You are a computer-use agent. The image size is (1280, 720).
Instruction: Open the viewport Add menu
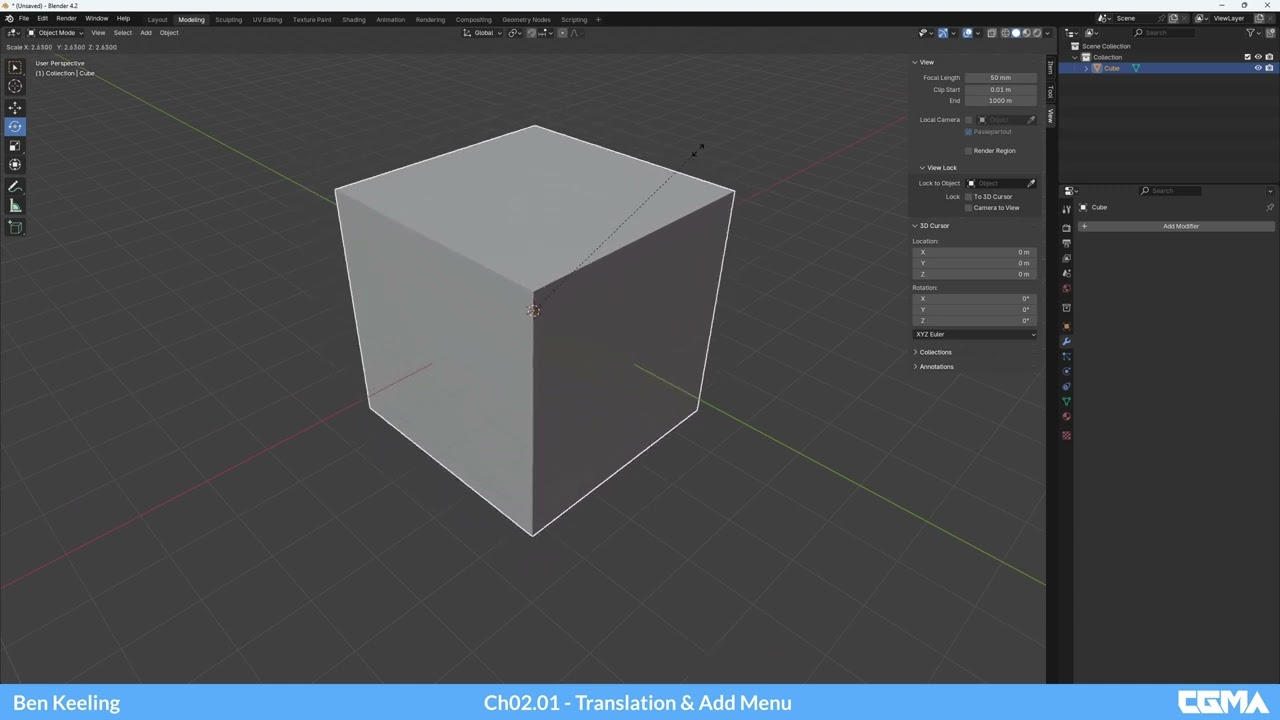pyautogui.click(x=146, y=33)
